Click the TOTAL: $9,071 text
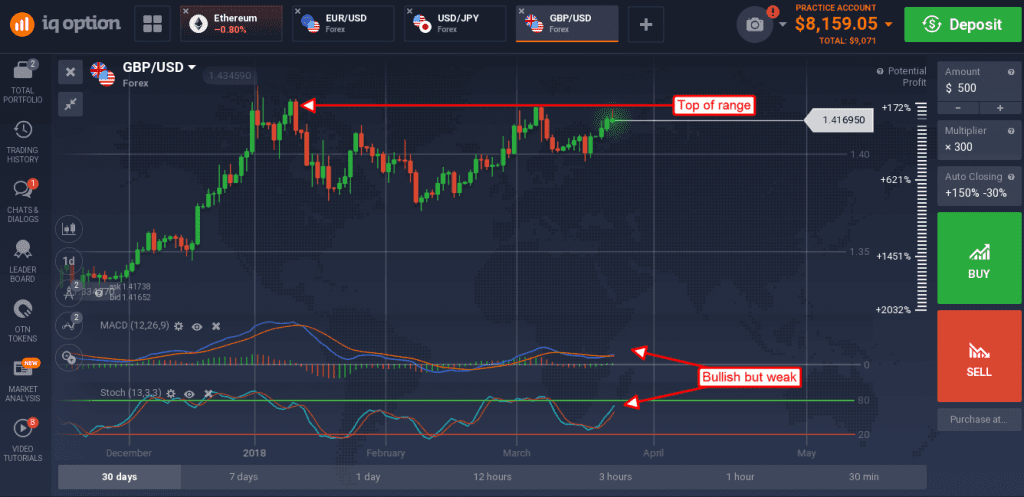The width and height of the screenshot is (1024, 497). [846, 40]
